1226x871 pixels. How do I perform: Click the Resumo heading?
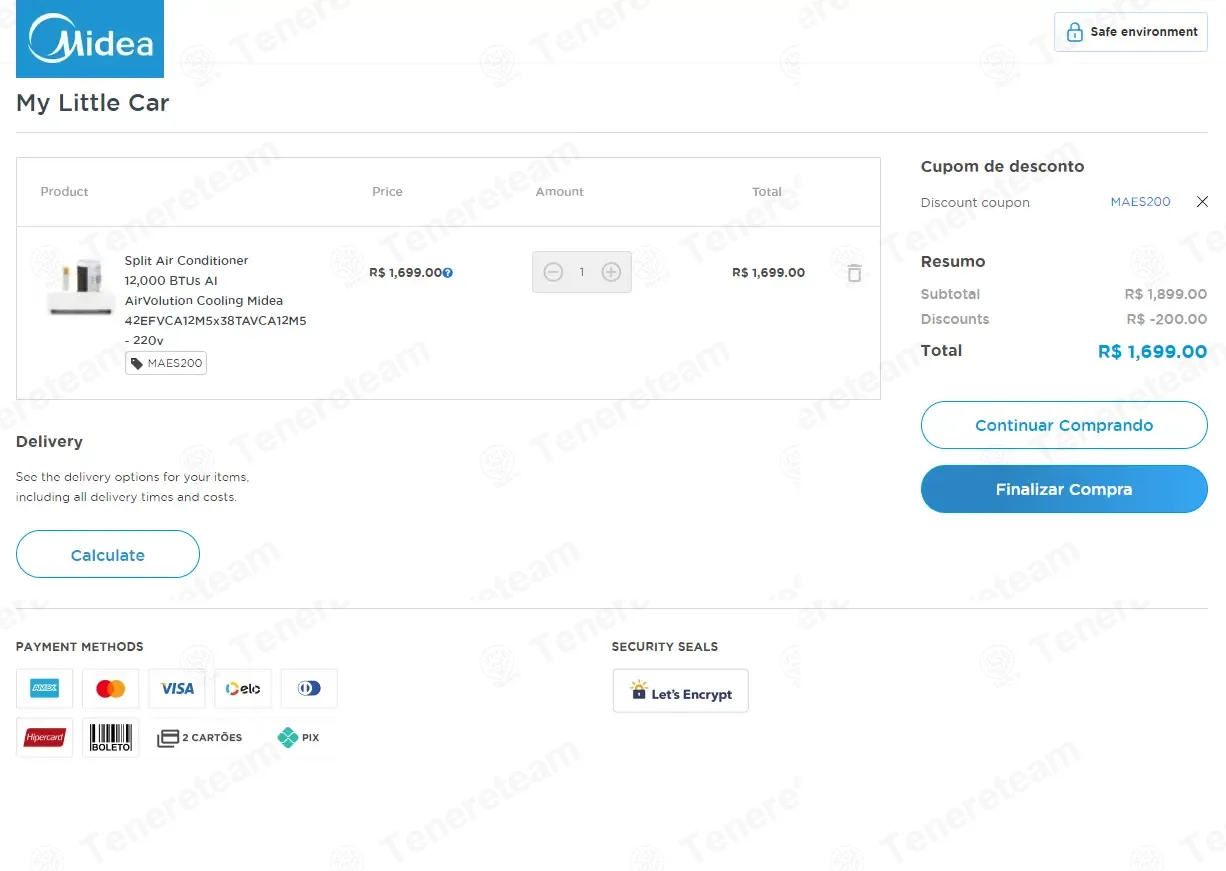[x=953, y=261]
